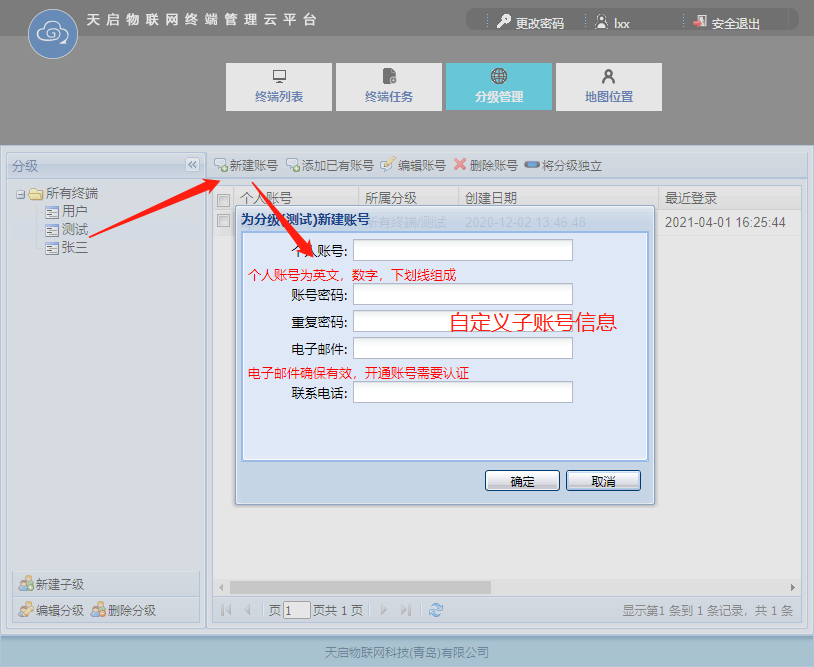Viewport: 814px width, 667px height.
Task: Click the page number field
Action: pos(297,610)
